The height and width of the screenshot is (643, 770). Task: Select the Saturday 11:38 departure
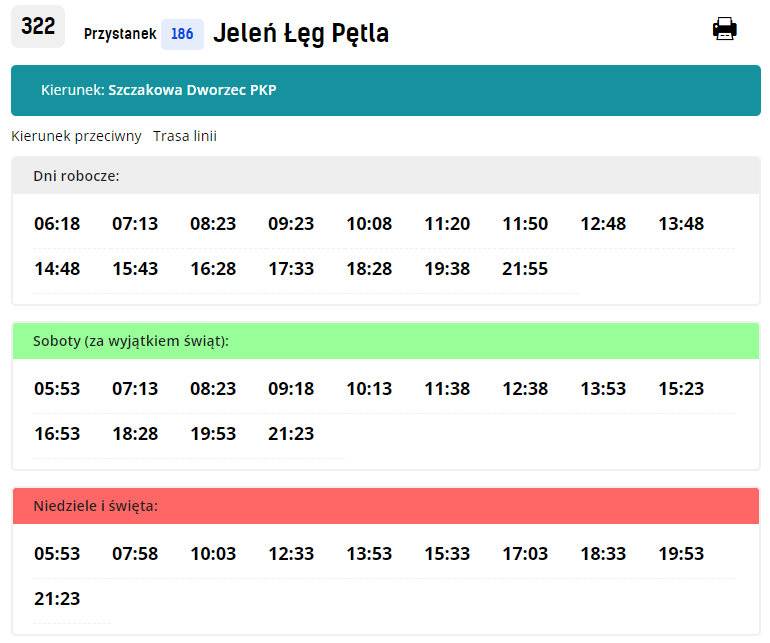pos(447,389)
